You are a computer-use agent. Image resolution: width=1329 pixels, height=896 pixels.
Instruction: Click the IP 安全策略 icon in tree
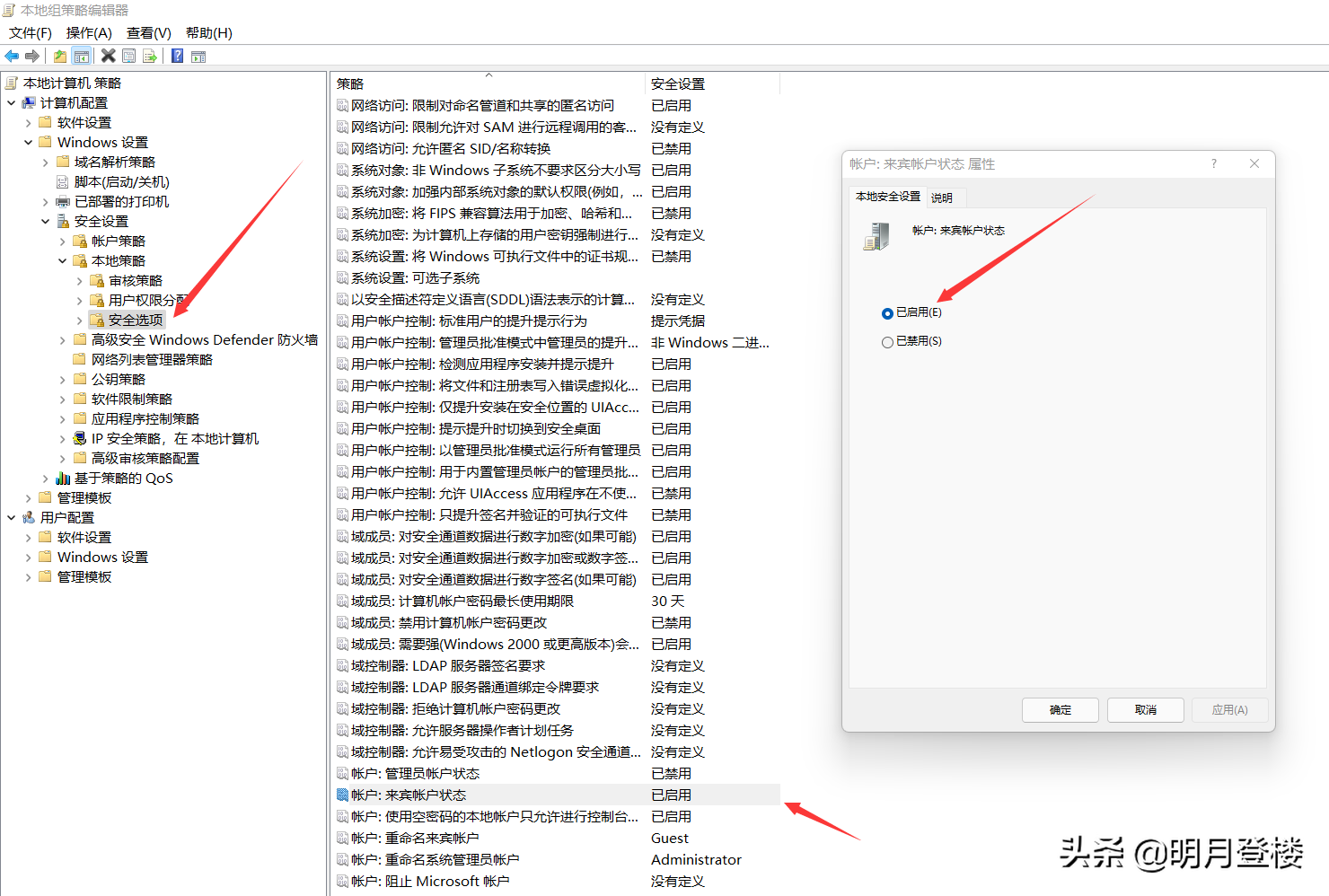[80, 438]
